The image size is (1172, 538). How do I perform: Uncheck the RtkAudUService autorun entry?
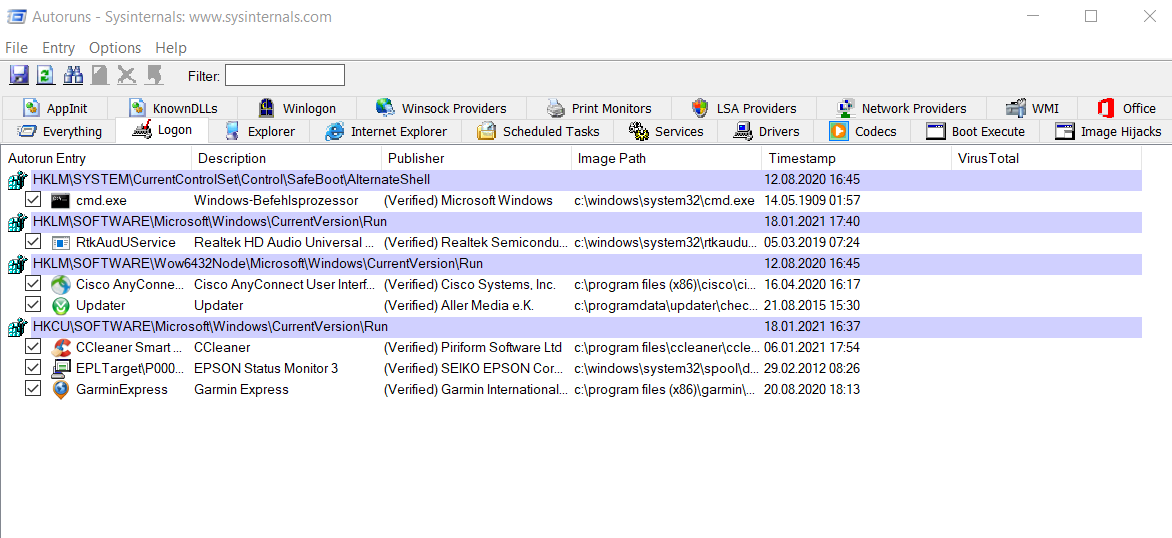click(x=33, y=241)
